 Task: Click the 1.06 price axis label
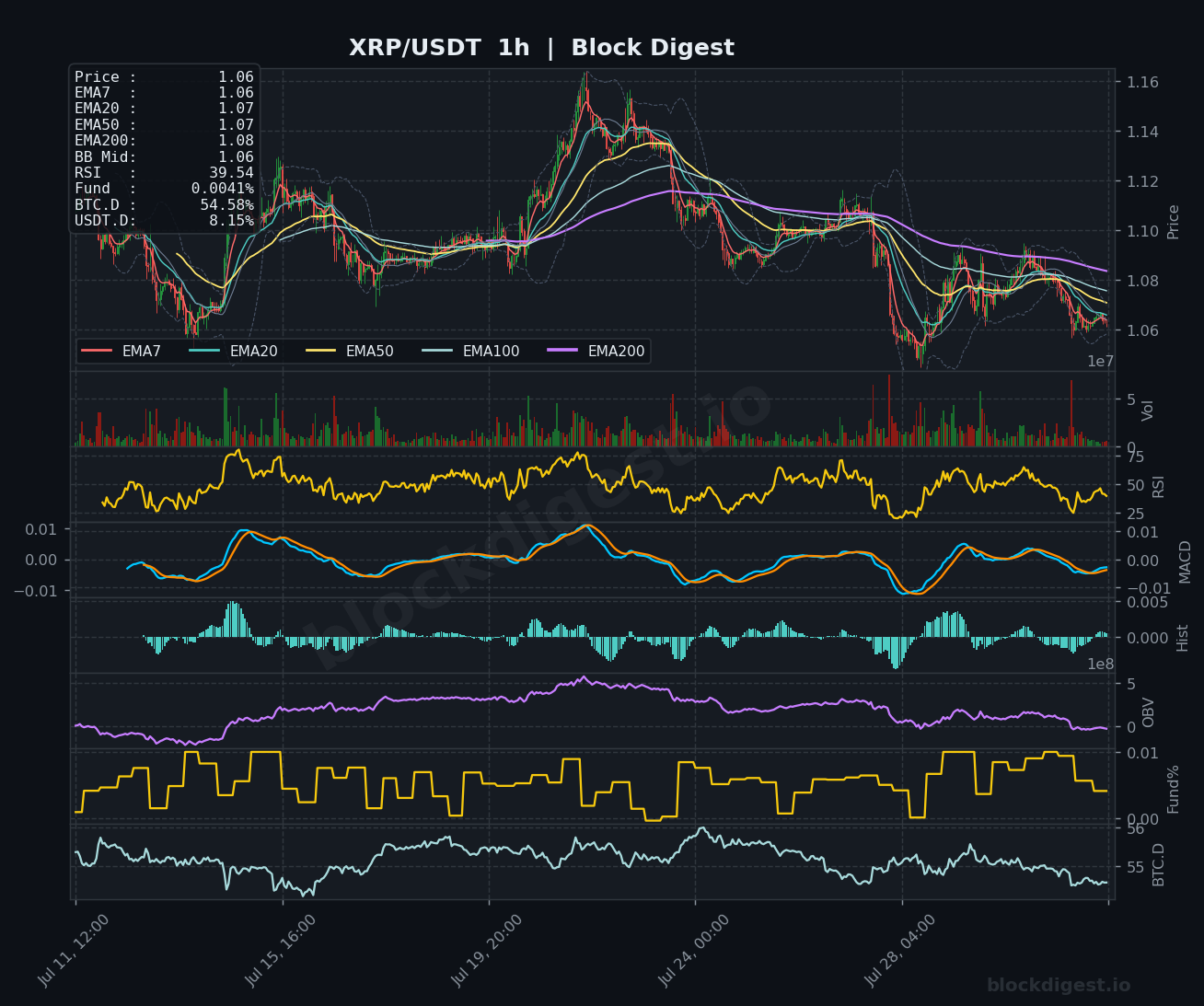(x=1142, y=330)
